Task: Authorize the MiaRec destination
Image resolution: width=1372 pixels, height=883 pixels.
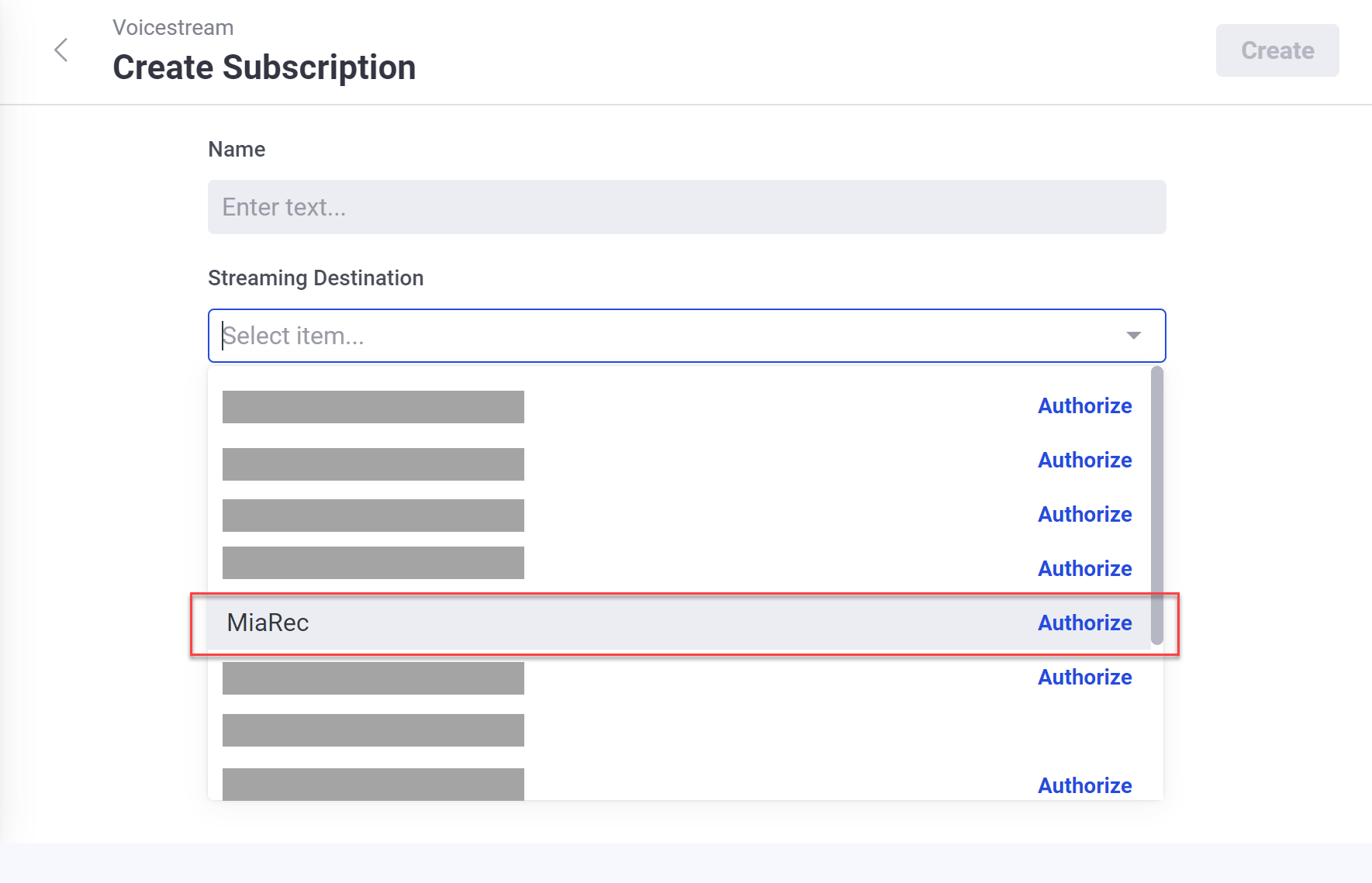Action: click(1084, 623)
